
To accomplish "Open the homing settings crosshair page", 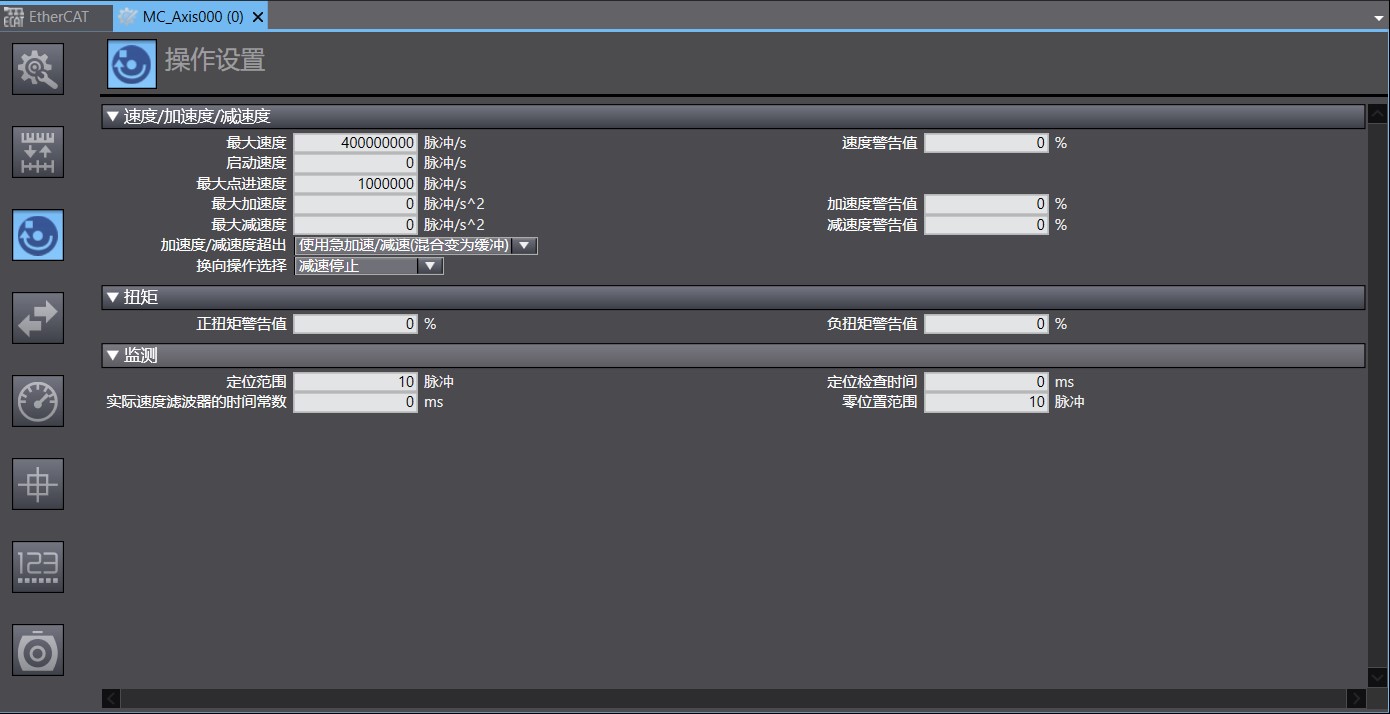I will coord(37,483).
